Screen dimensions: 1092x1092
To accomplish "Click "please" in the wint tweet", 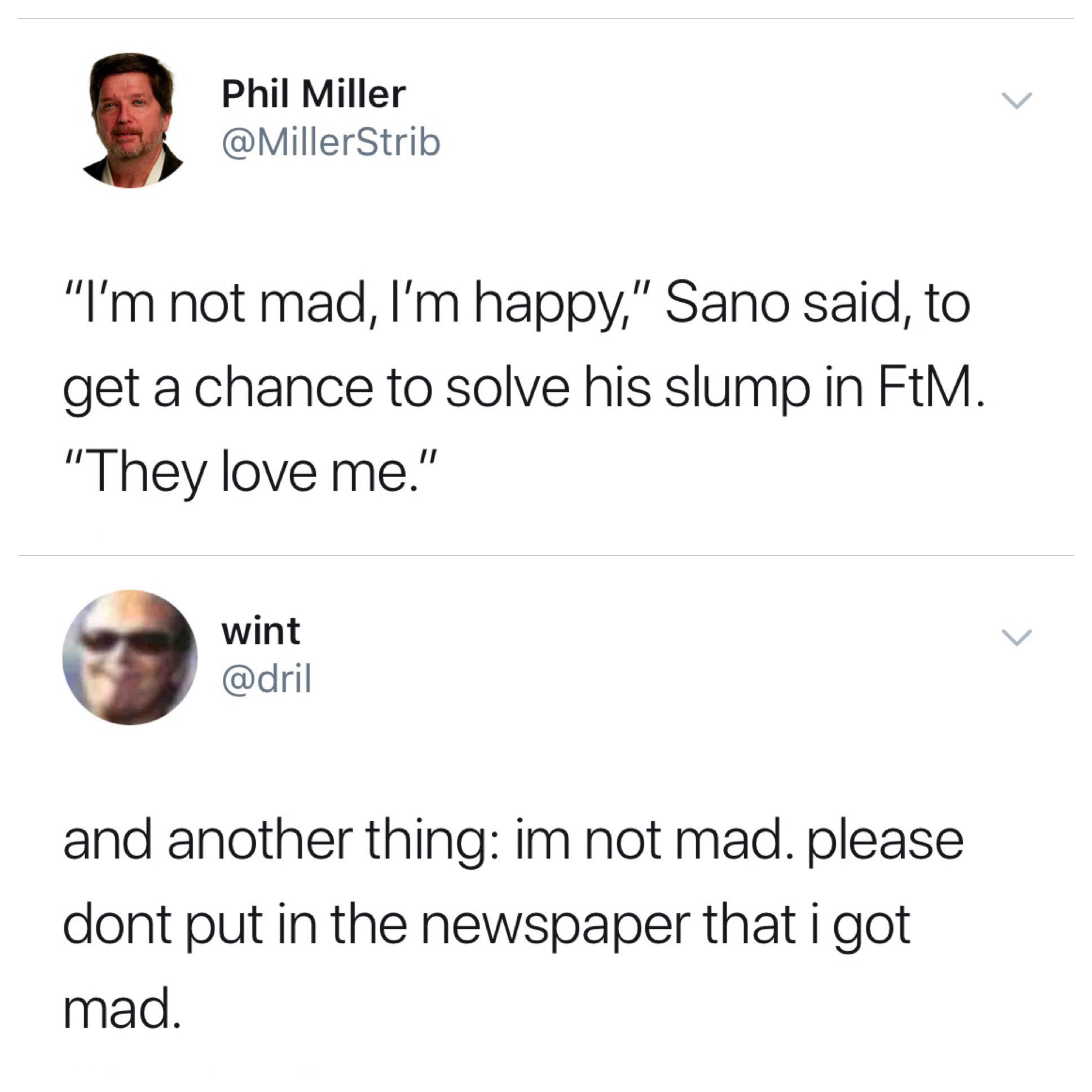I will [884, 840].
